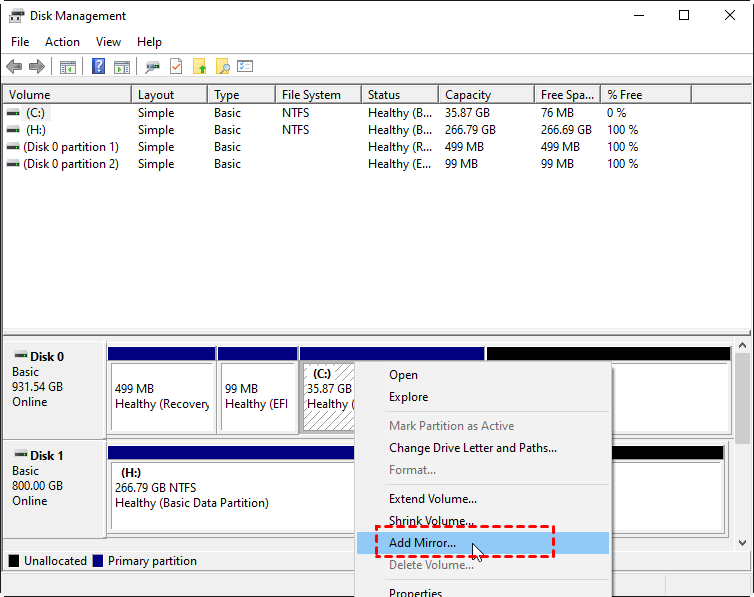
Task: Choose Extend Volume from context menu
Action: tap(483, 499)
